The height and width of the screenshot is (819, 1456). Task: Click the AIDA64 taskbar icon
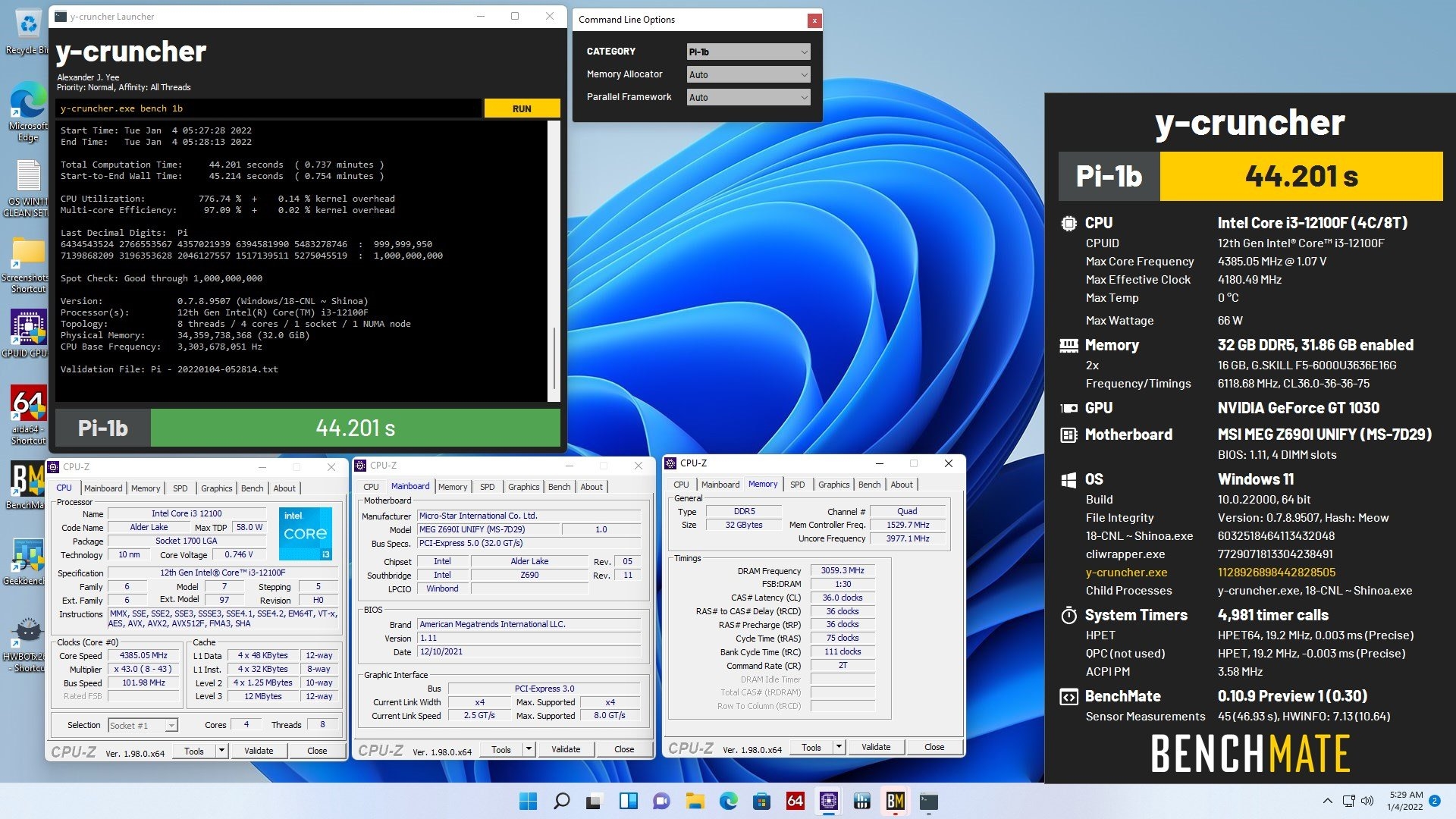(x=795, y=801)
